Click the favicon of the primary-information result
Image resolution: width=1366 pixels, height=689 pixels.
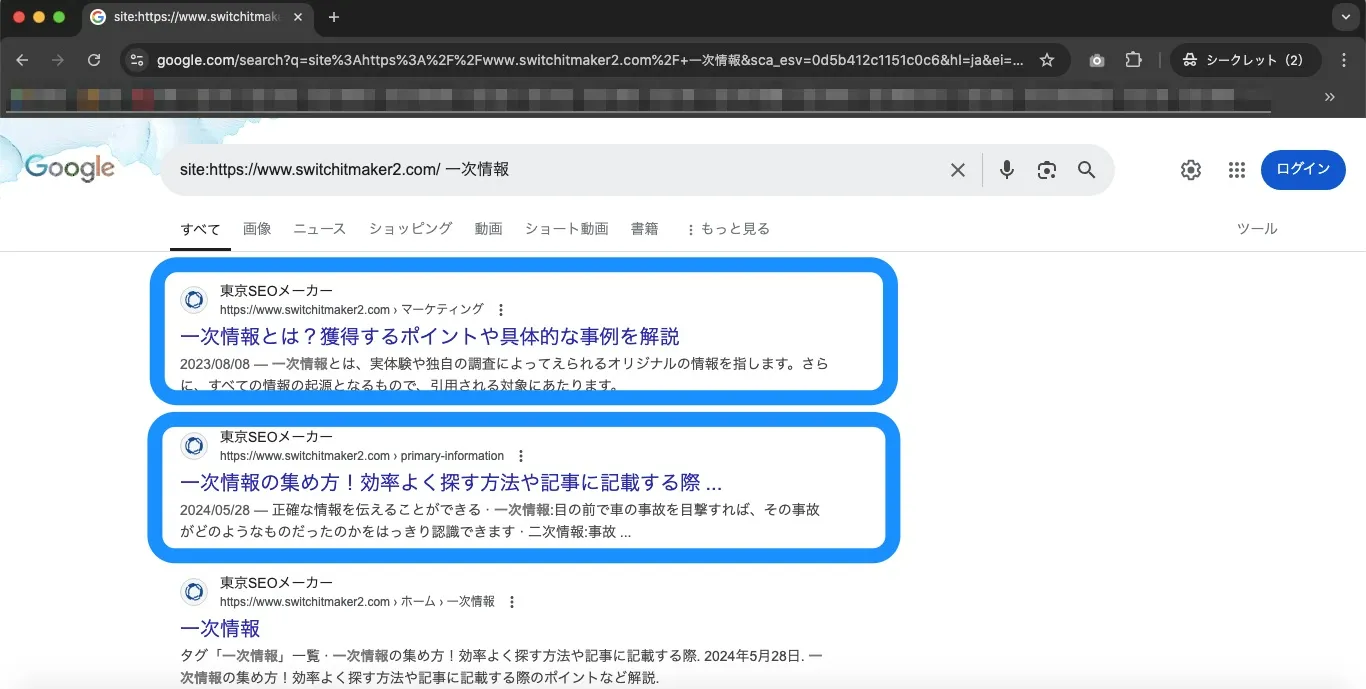[x=194, y=446]
